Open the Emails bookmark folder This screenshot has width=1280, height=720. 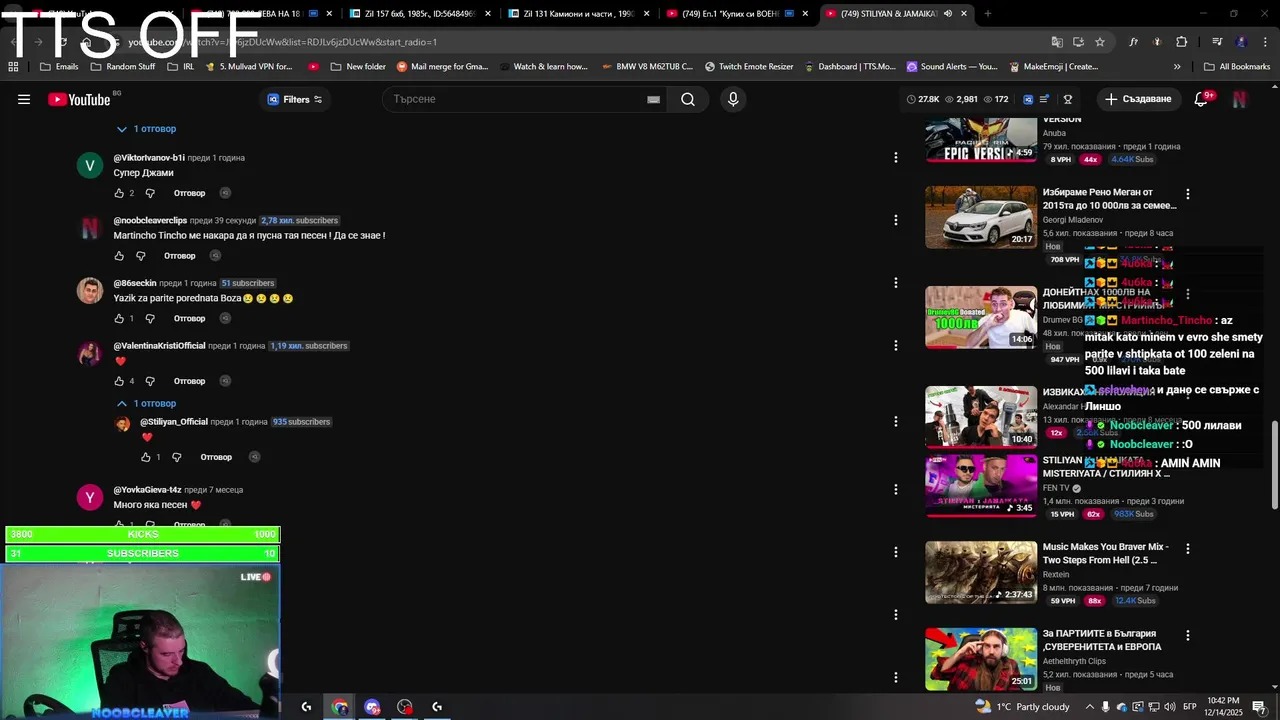(x=59, y=67)
